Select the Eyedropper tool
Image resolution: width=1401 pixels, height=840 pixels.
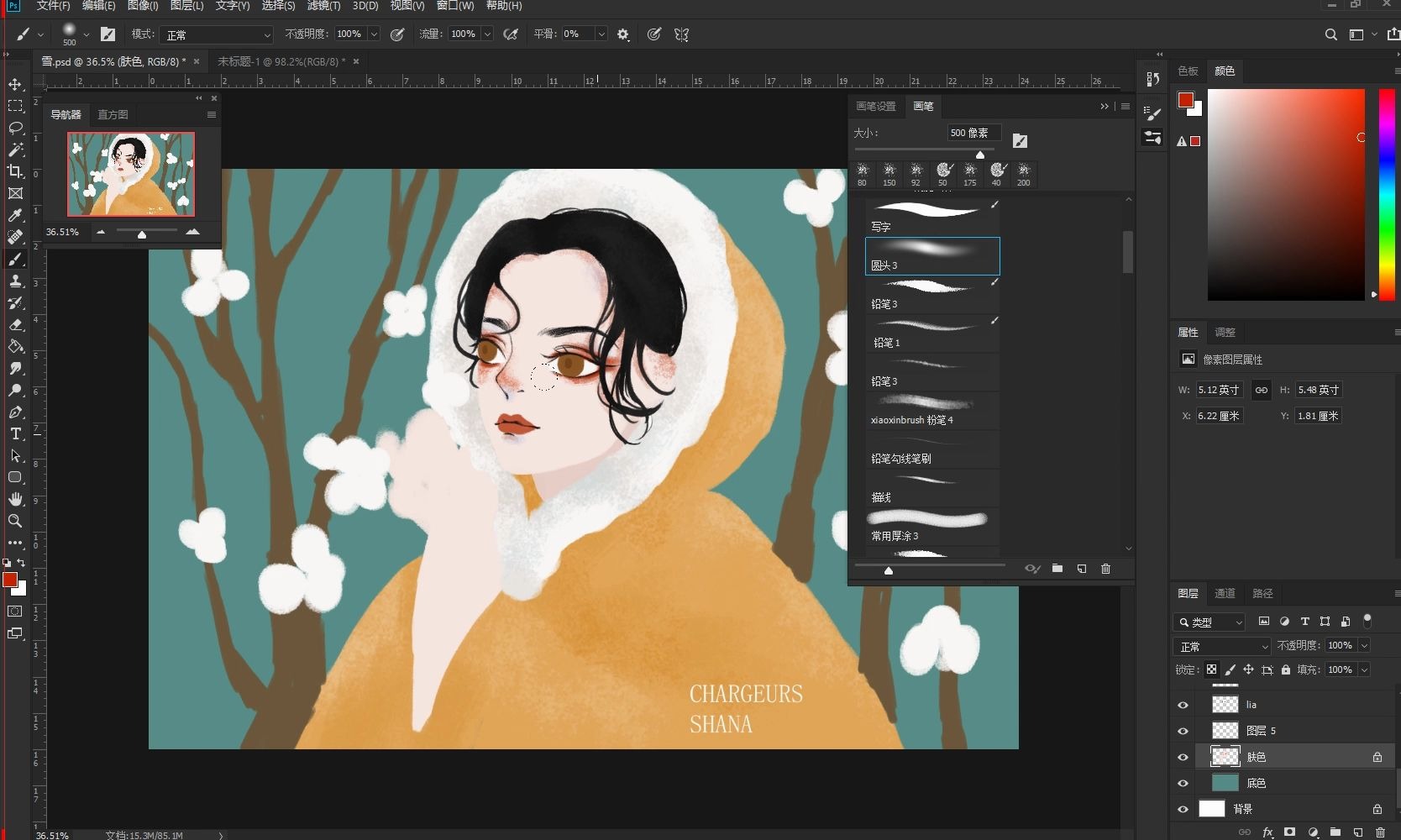point(15,216)
